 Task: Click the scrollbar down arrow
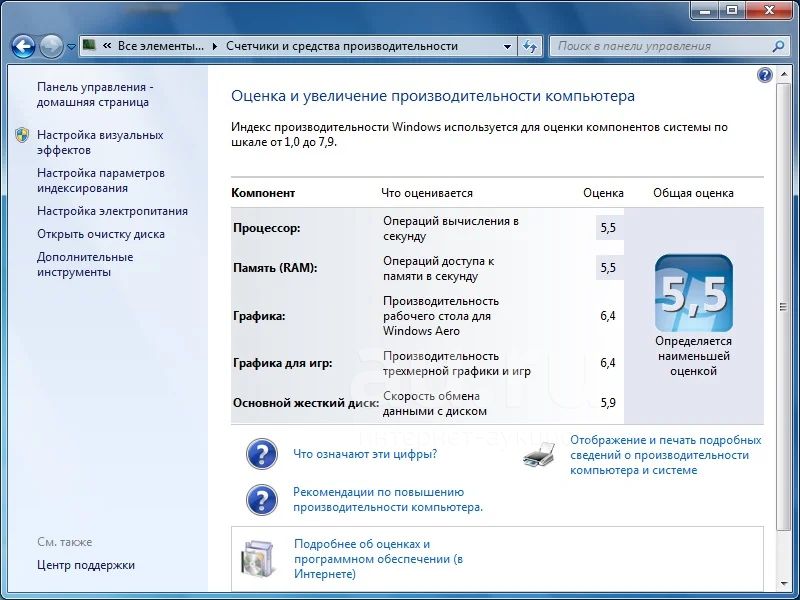click(x=782, y=584)
